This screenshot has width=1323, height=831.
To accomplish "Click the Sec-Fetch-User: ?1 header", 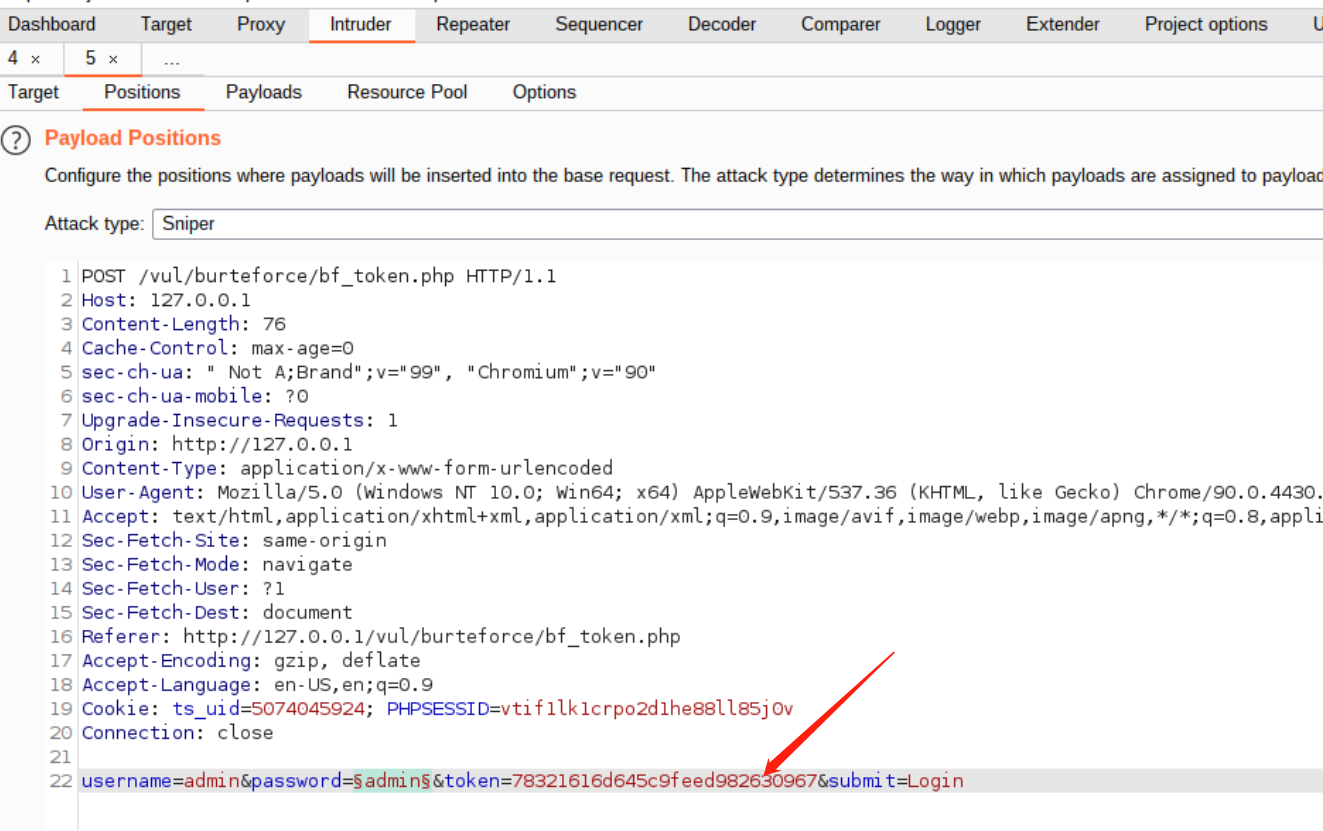I will (x=183, y=588).
